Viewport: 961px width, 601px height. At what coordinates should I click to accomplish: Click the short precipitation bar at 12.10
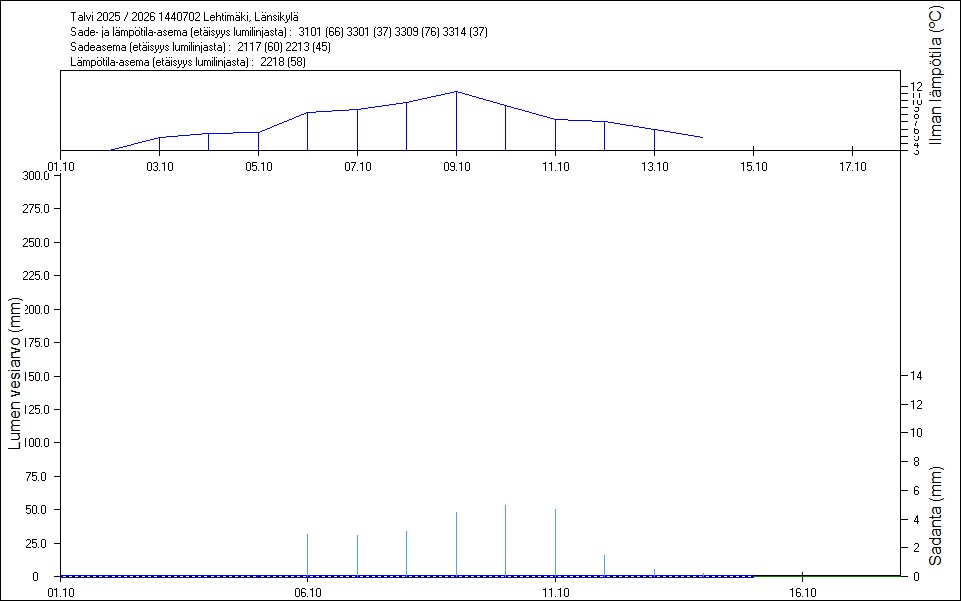(x=604, y=565)
